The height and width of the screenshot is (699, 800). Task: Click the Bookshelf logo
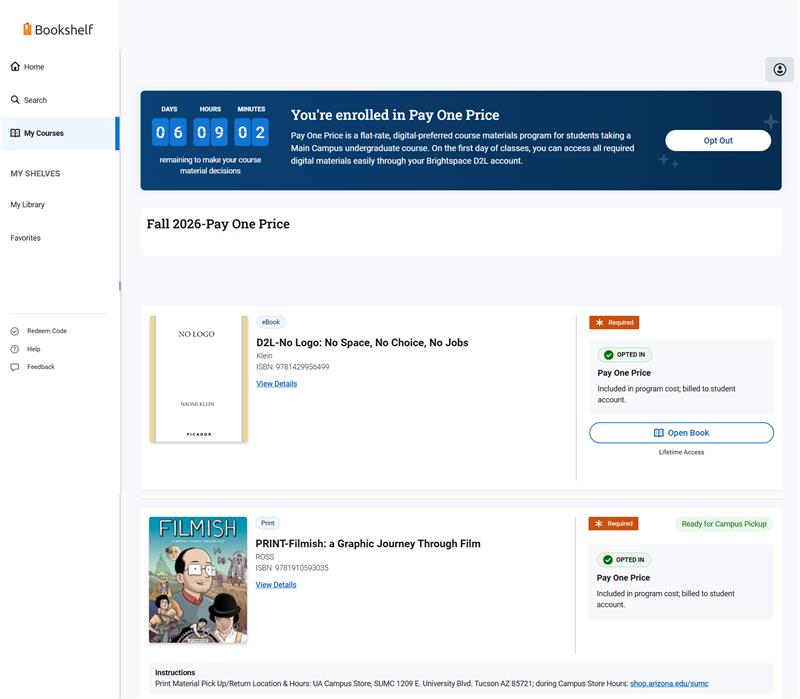tap(58, 30)
